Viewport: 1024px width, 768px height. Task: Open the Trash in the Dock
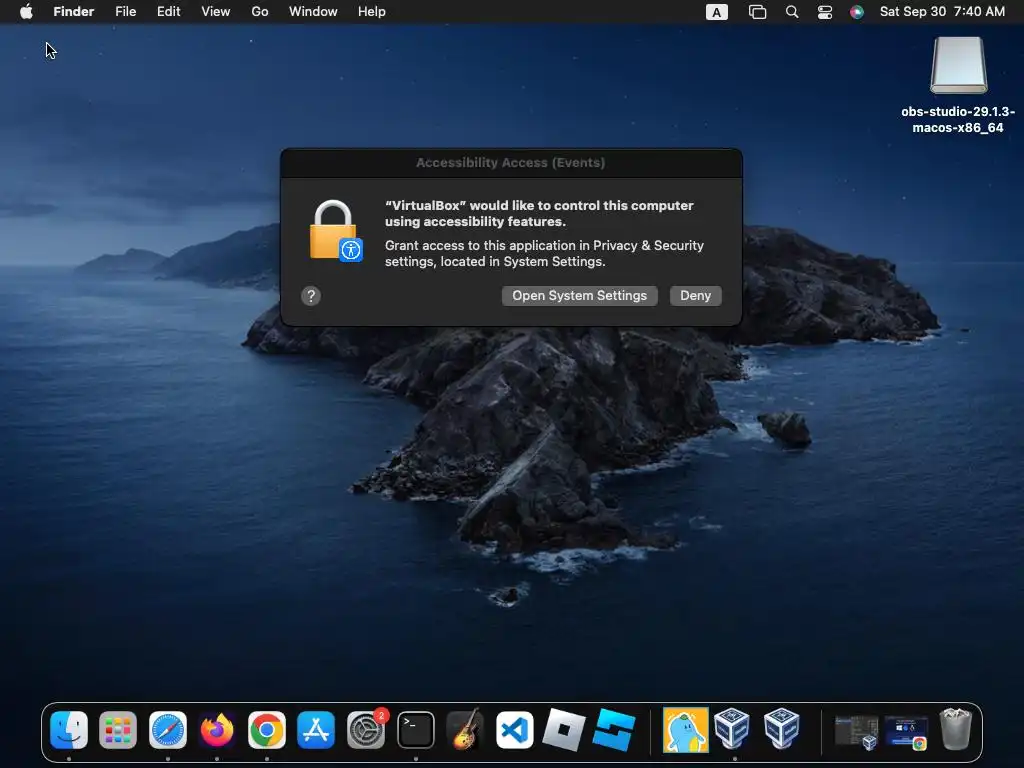click(956, 729)
